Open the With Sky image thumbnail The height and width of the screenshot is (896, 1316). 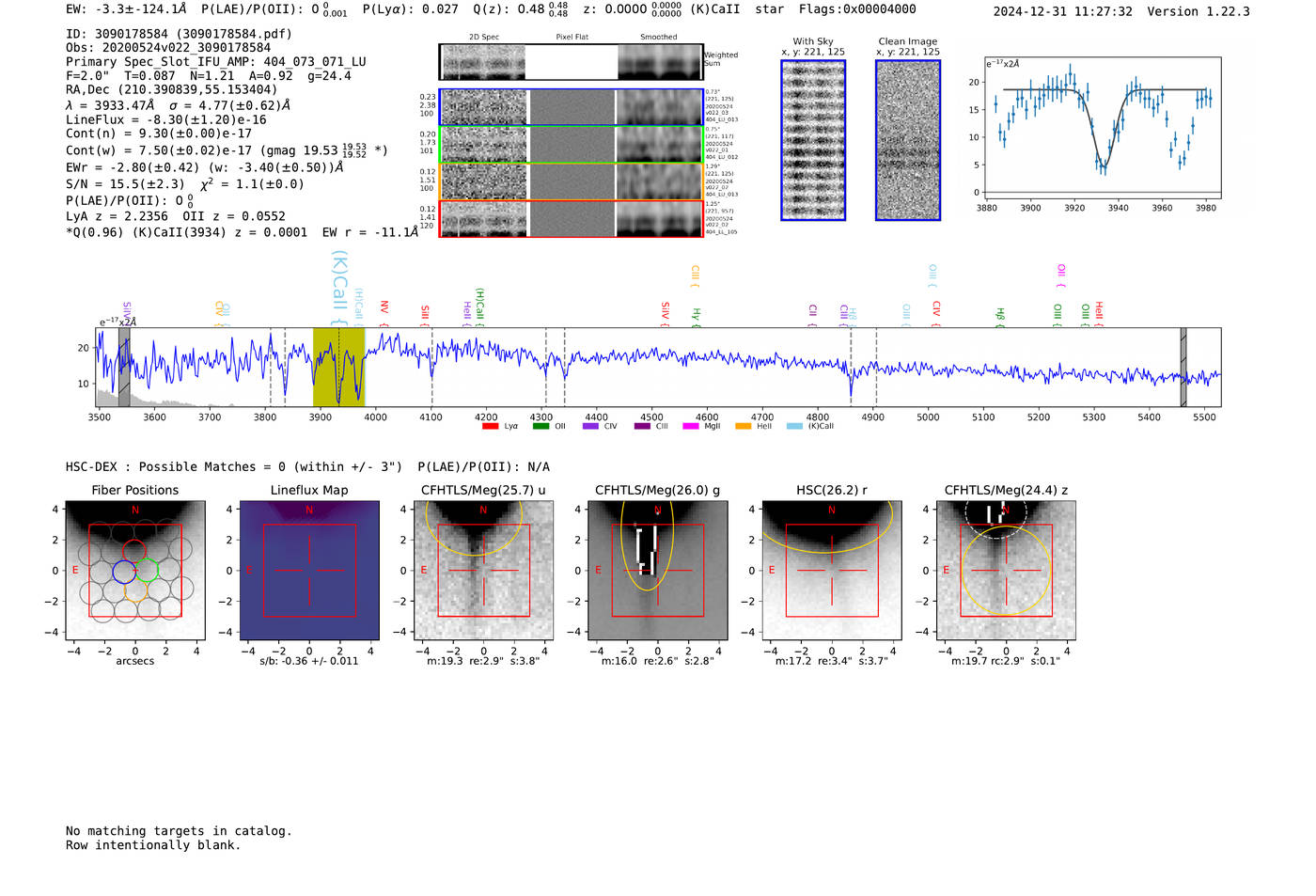click(x=813, y=140)
